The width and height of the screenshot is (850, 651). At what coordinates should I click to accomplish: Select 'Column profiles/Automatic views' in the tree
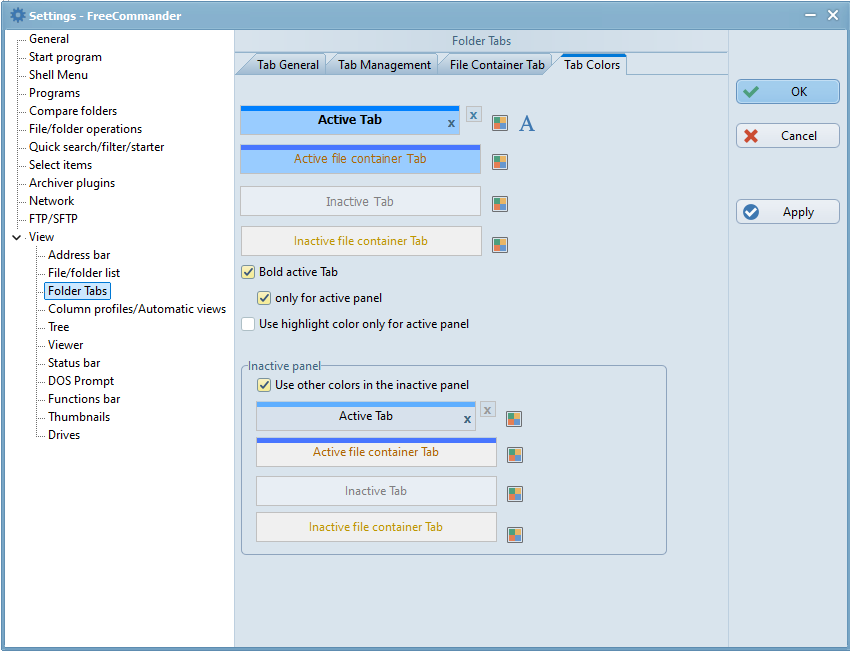tap(137, 309)
